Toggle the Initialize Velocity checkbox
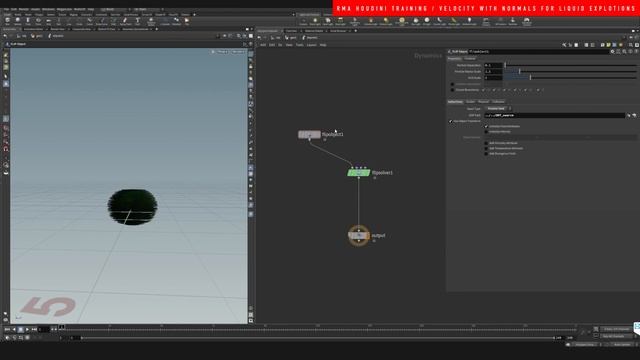640x360 pixels. click(486, 132)
